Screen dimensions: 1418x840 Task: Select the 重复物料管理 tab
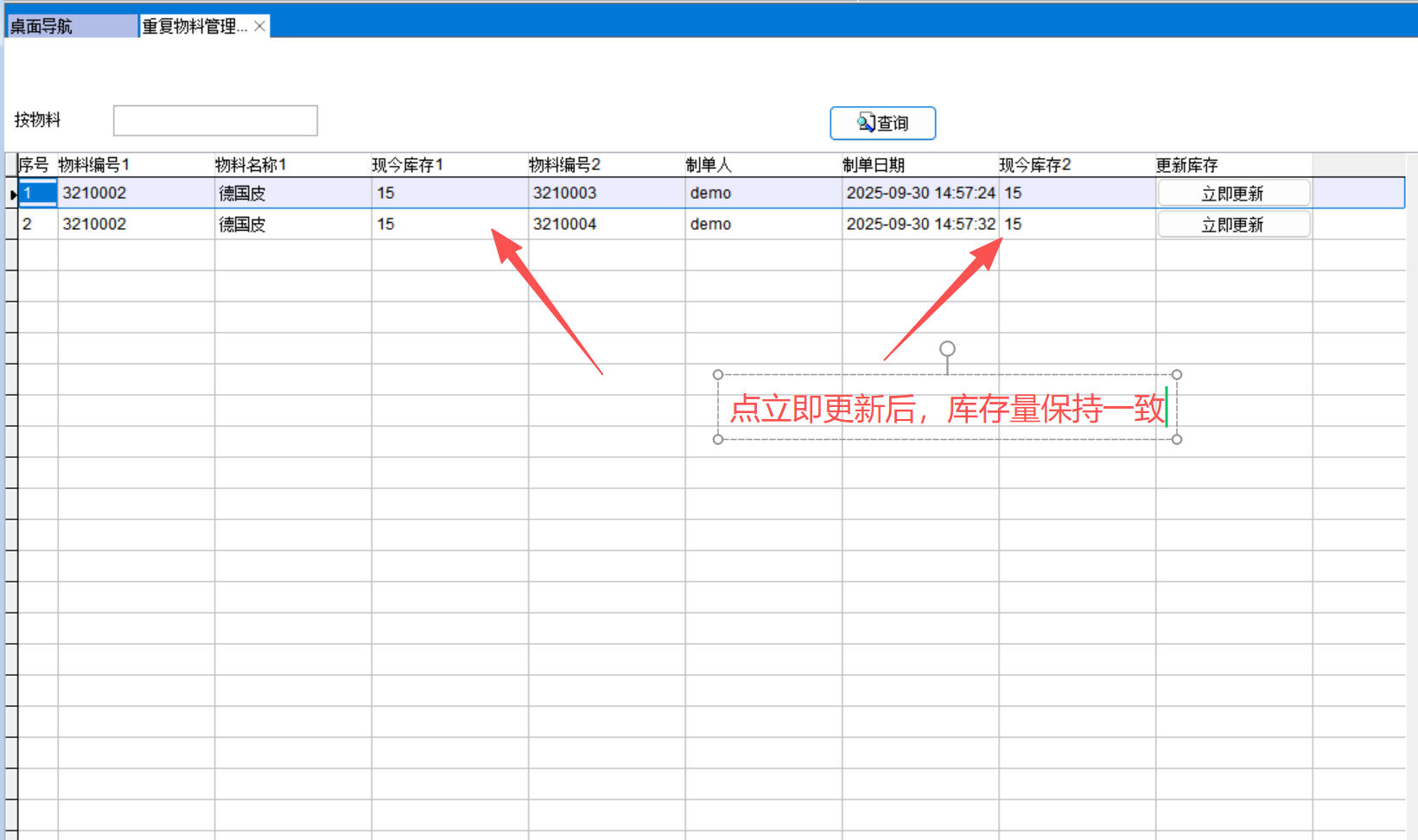[194, 27]
